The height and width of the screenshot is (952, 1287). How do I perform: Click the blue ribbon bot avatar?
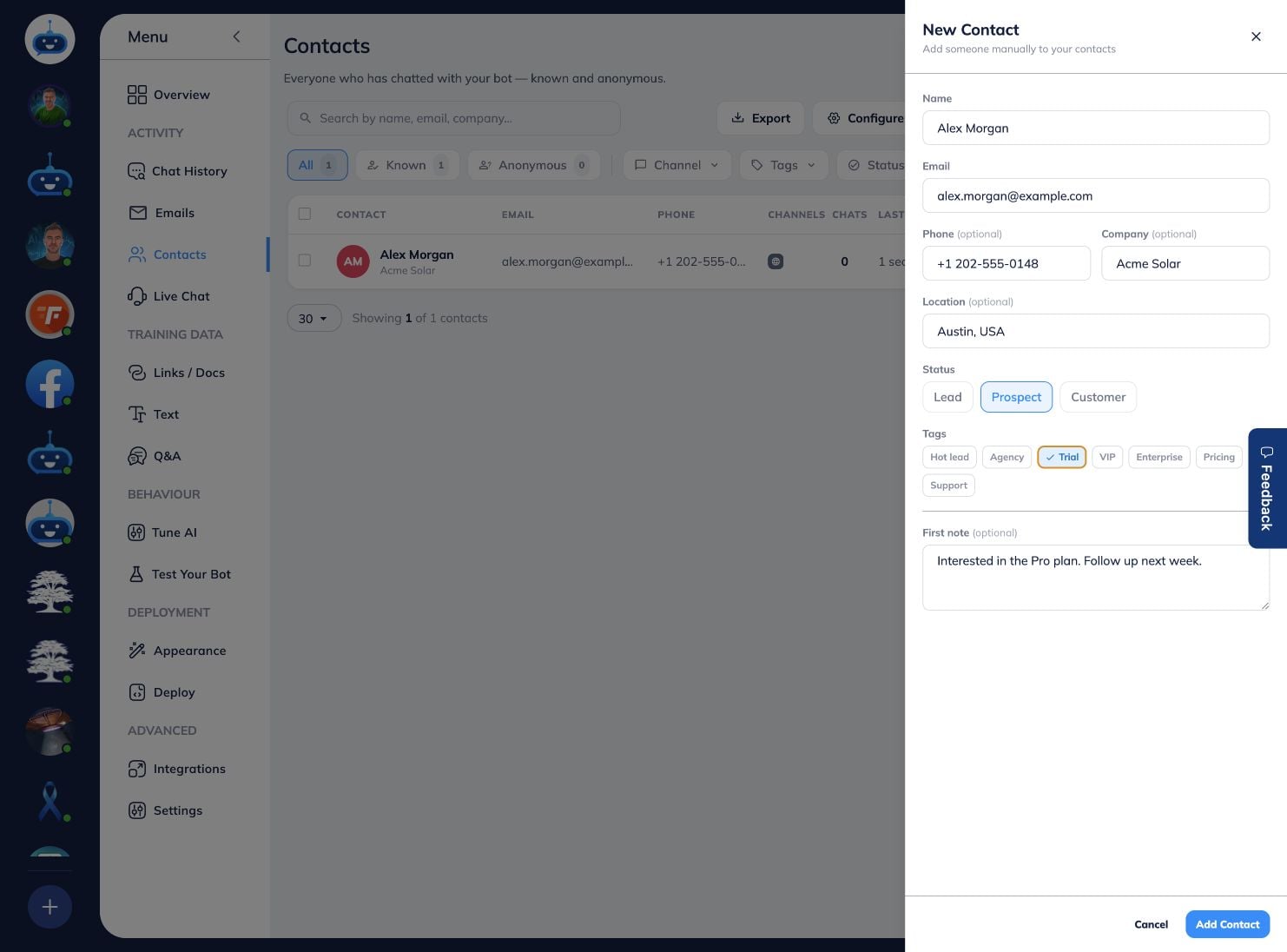coord(49,801)
